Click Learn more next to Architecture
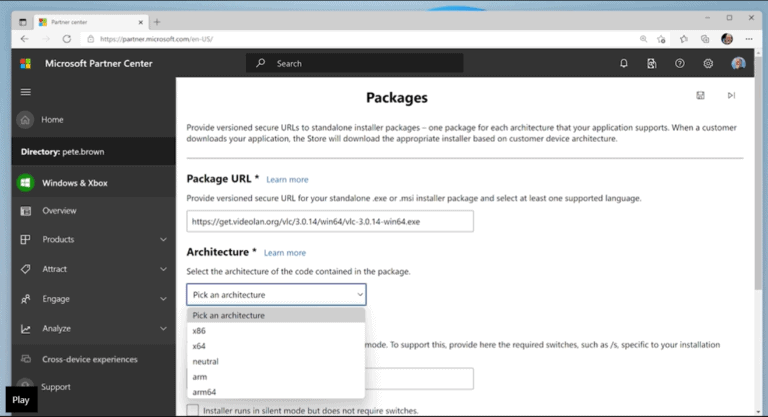Viewport: 768px width, 417px height. 285,253
